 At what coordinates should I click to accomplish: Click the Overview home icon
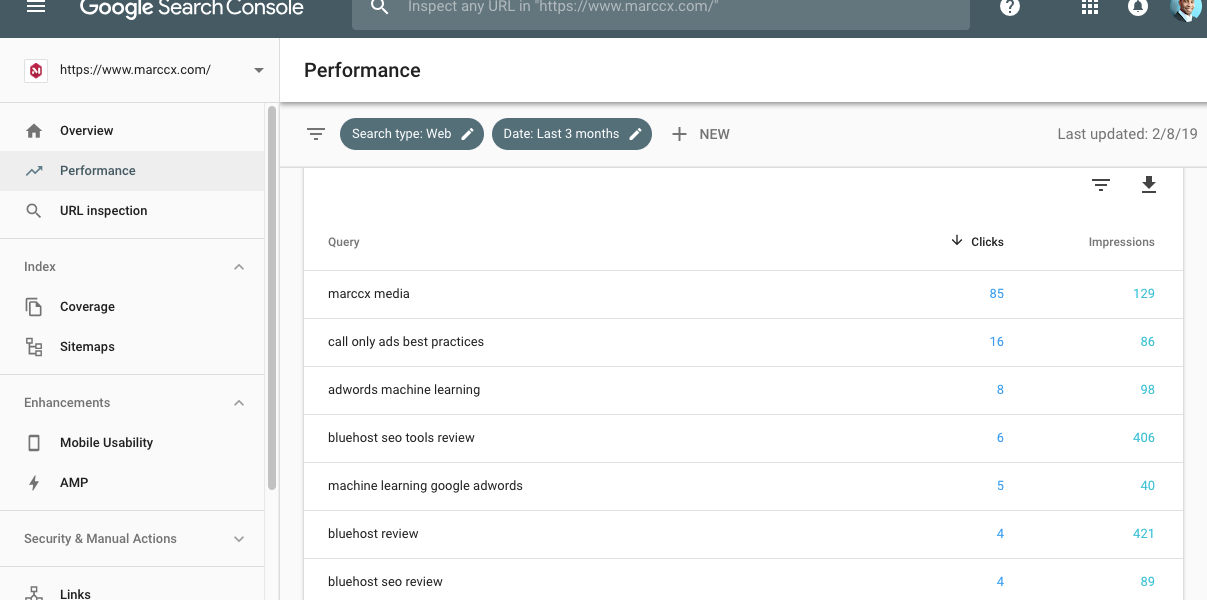click(x=34, y=131)
